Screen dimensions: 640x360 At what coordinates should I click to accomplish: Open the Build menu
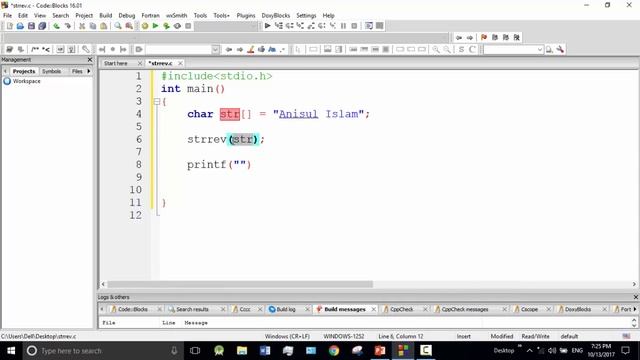click(106, 16)
